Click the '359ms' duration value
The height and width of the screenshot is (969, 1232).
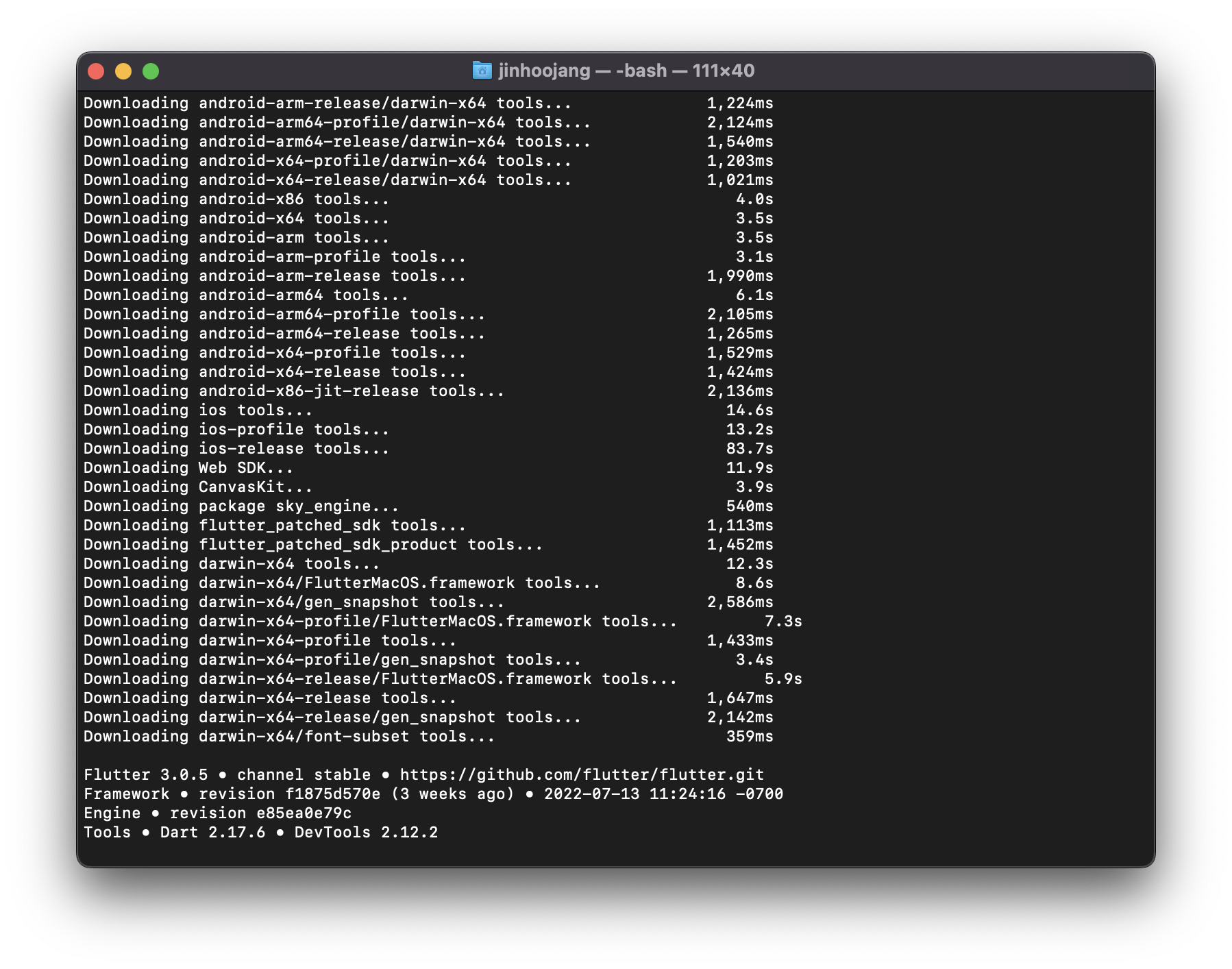coord(750,737)
